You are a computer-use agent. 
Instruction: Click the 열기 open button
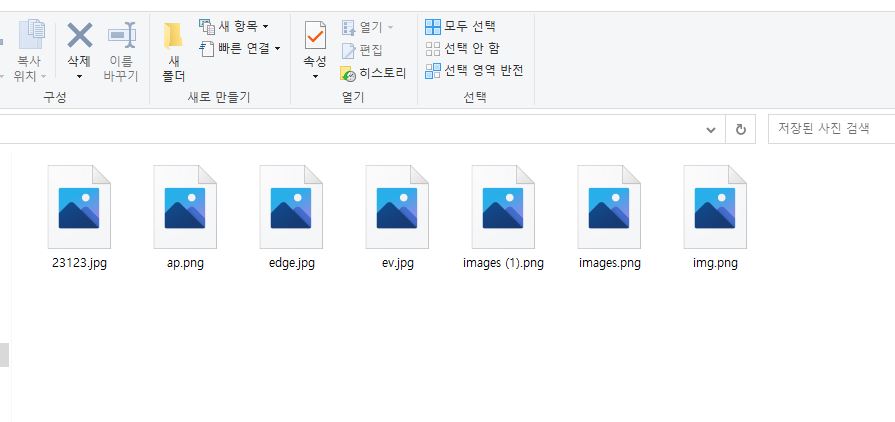click(x=367, y=27)
